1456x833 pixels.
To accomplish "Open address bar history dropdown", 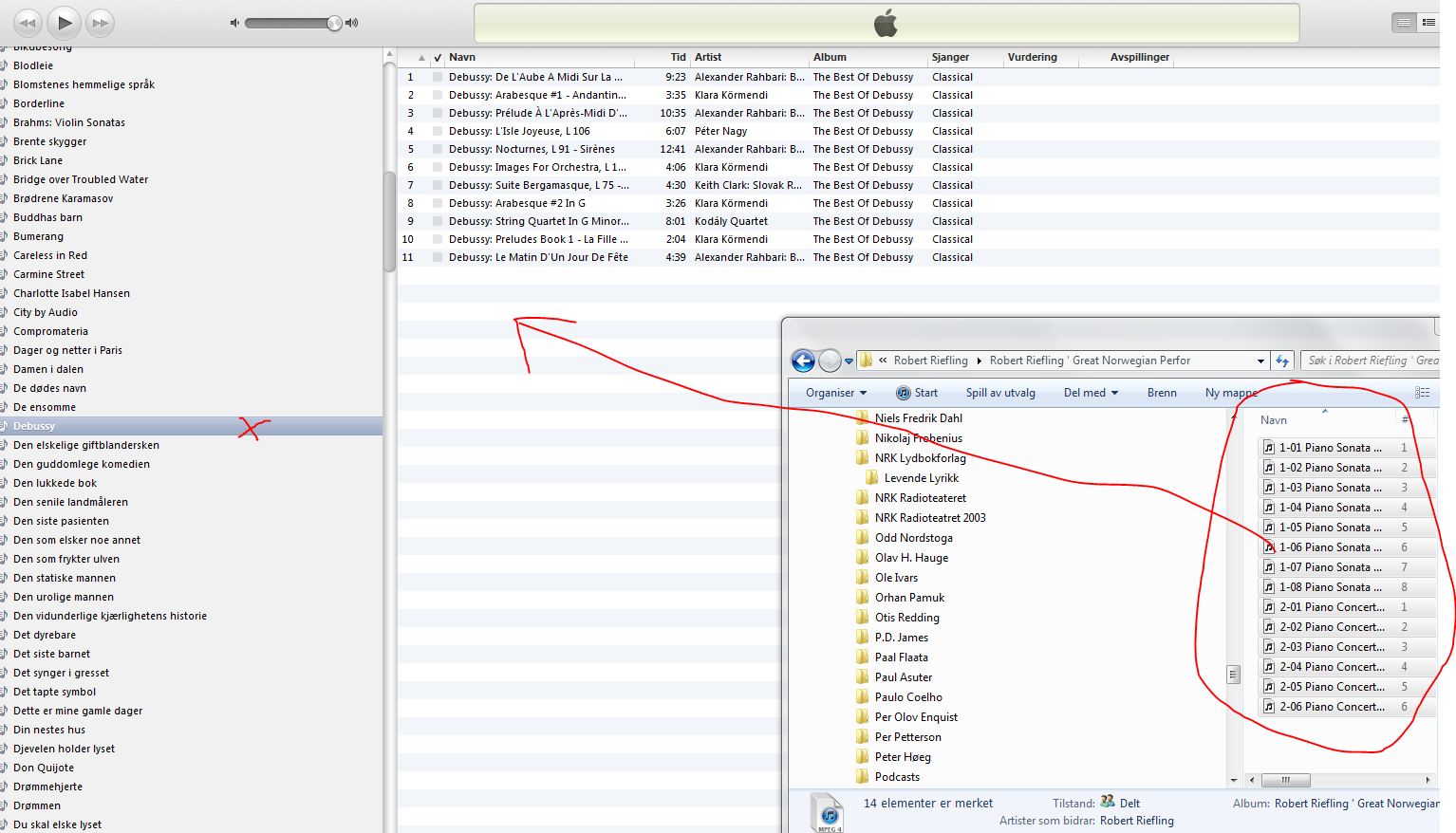I will (1260, 361).
